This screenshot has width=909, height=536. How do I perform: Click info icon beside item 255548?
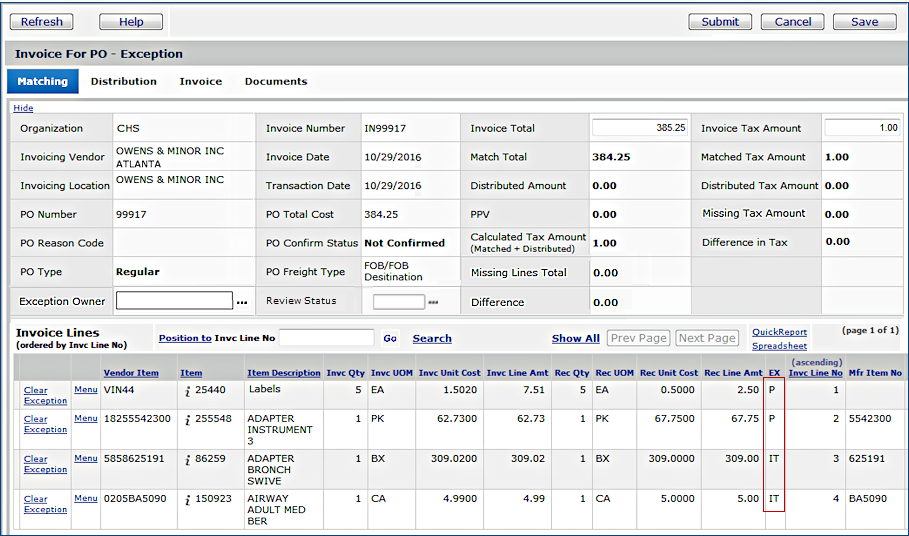[x=188, y=419]
